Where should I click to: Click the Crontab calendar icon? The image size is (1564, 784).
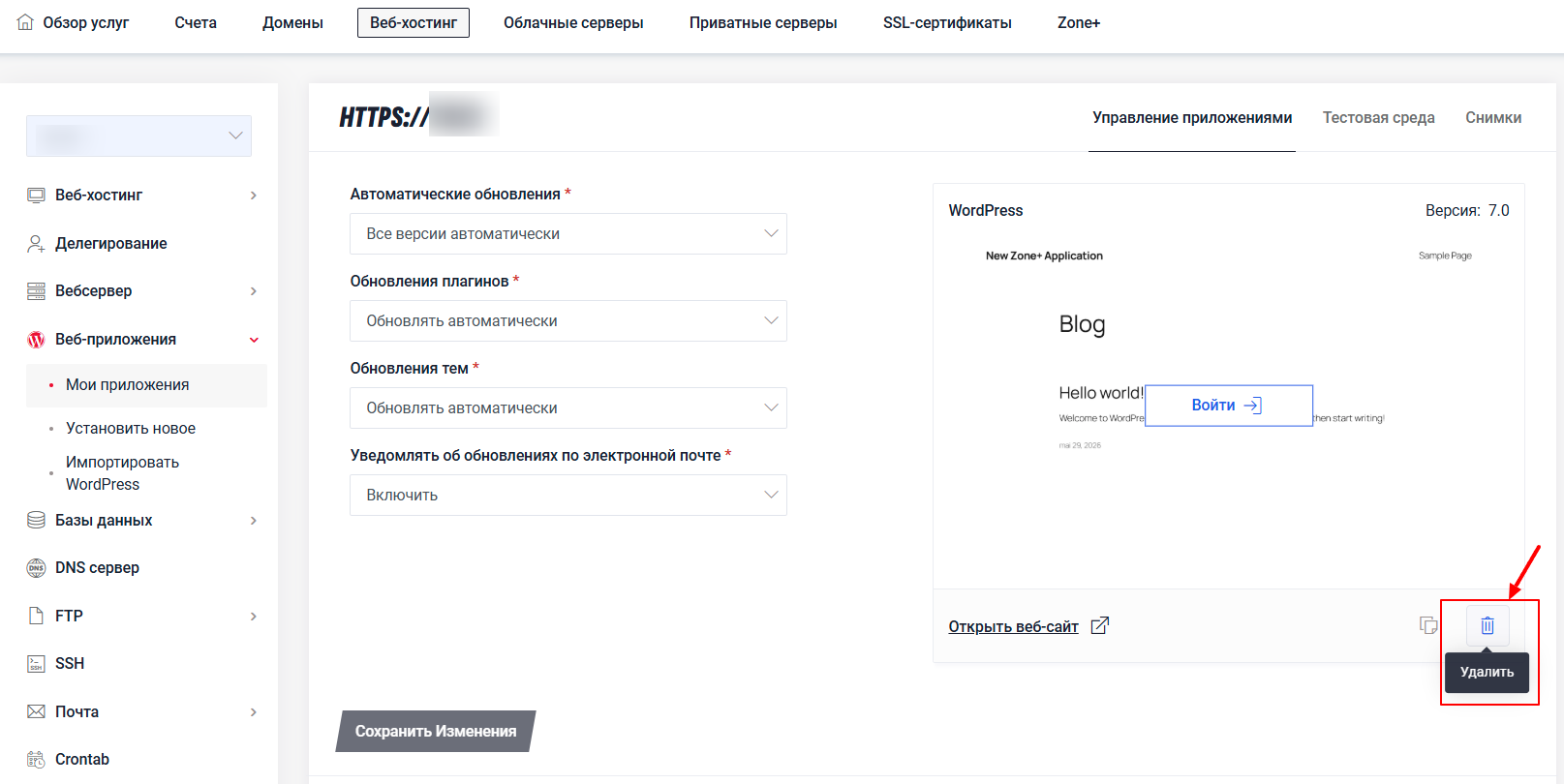tap(36, 760)
